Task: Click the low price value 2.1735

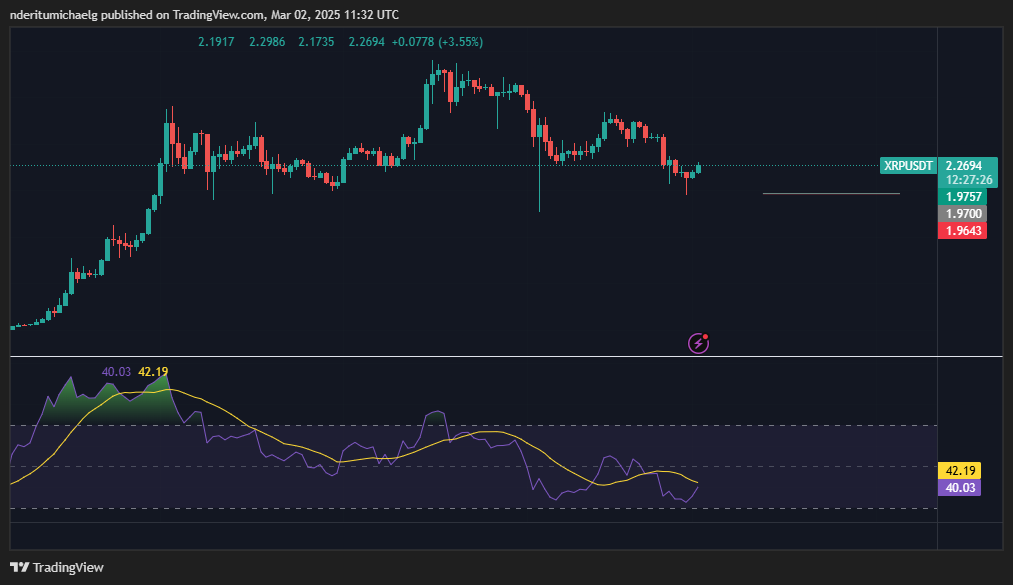Action: pos(316,42)
